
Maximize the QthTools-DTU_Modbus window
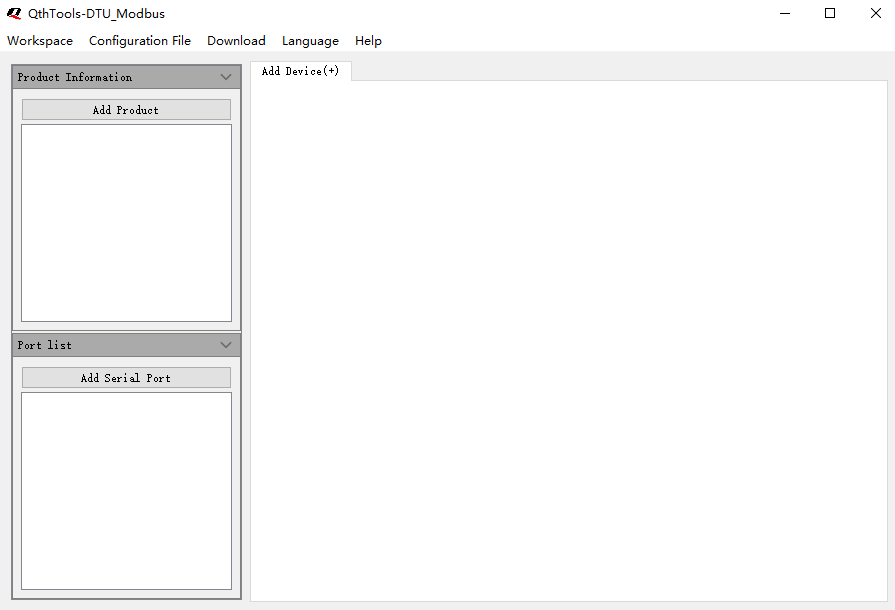[830, 13]
